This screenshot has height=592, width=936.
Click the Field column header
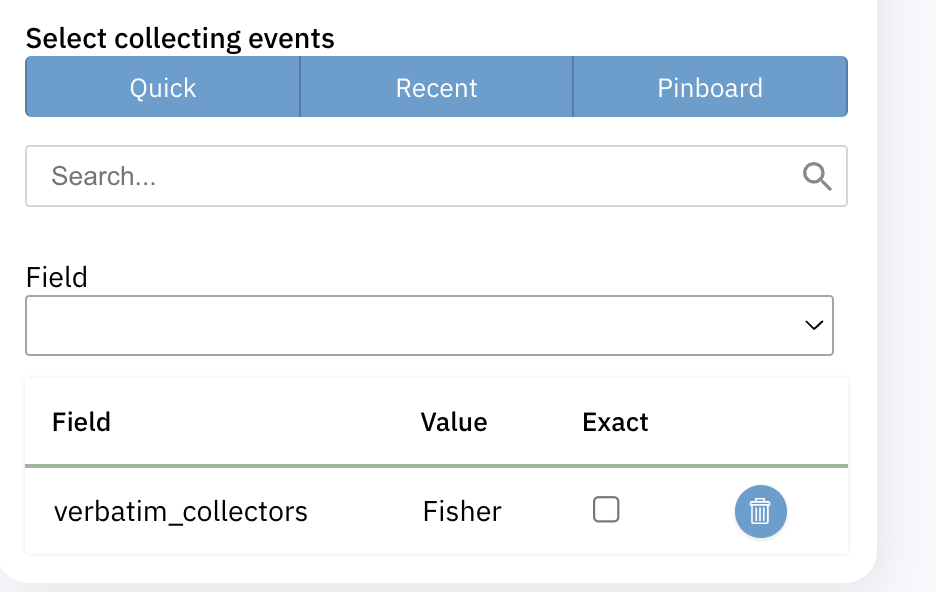point(81,422)
